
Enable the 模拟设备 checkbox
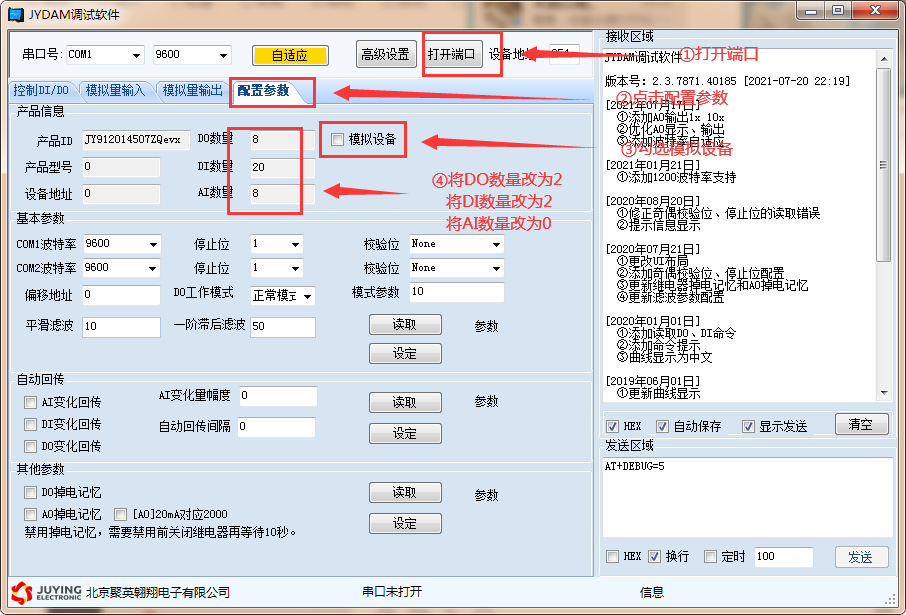coord(337,140)
